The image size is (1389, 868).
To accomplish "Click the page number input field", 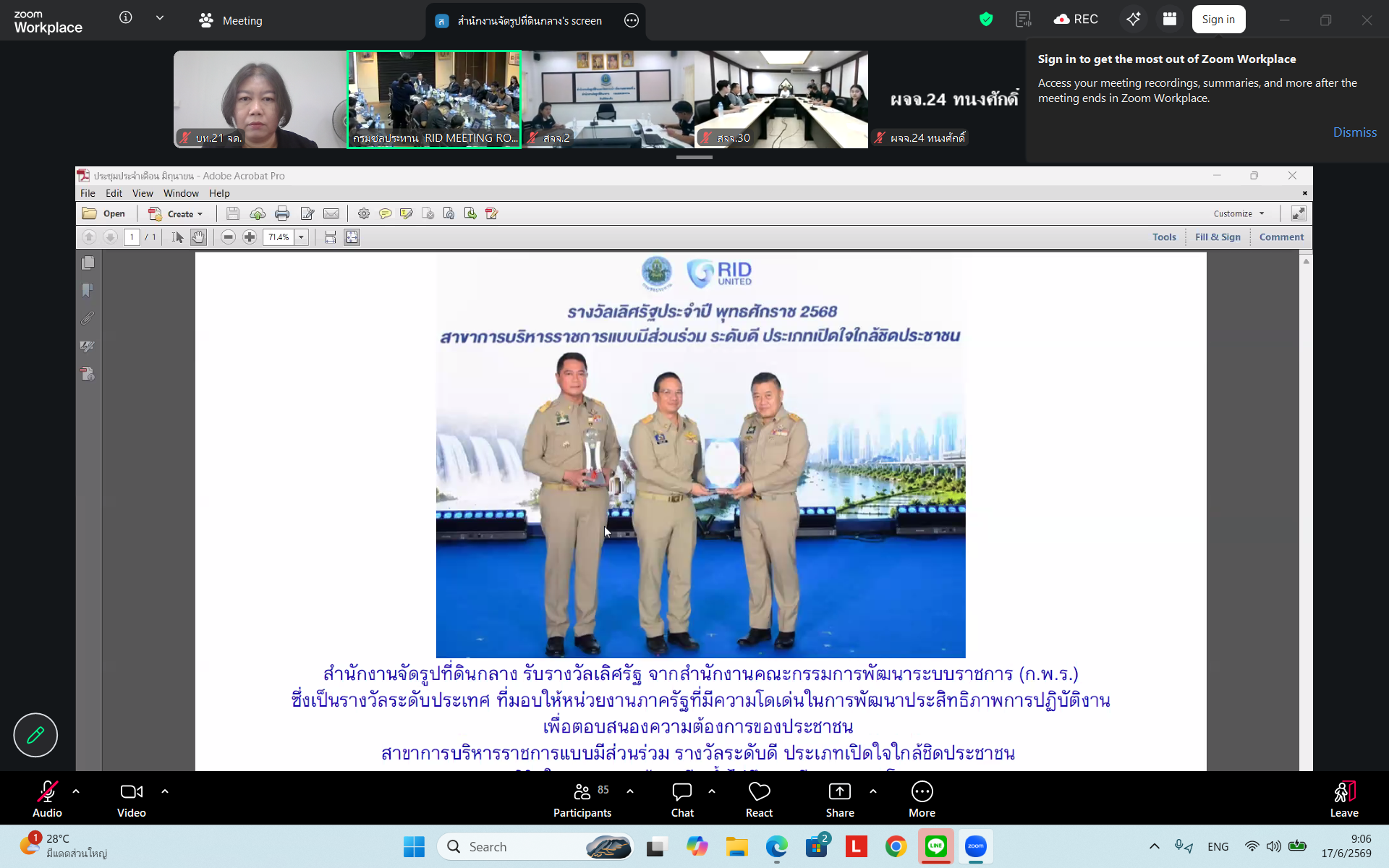I will (x=132, y=237).
